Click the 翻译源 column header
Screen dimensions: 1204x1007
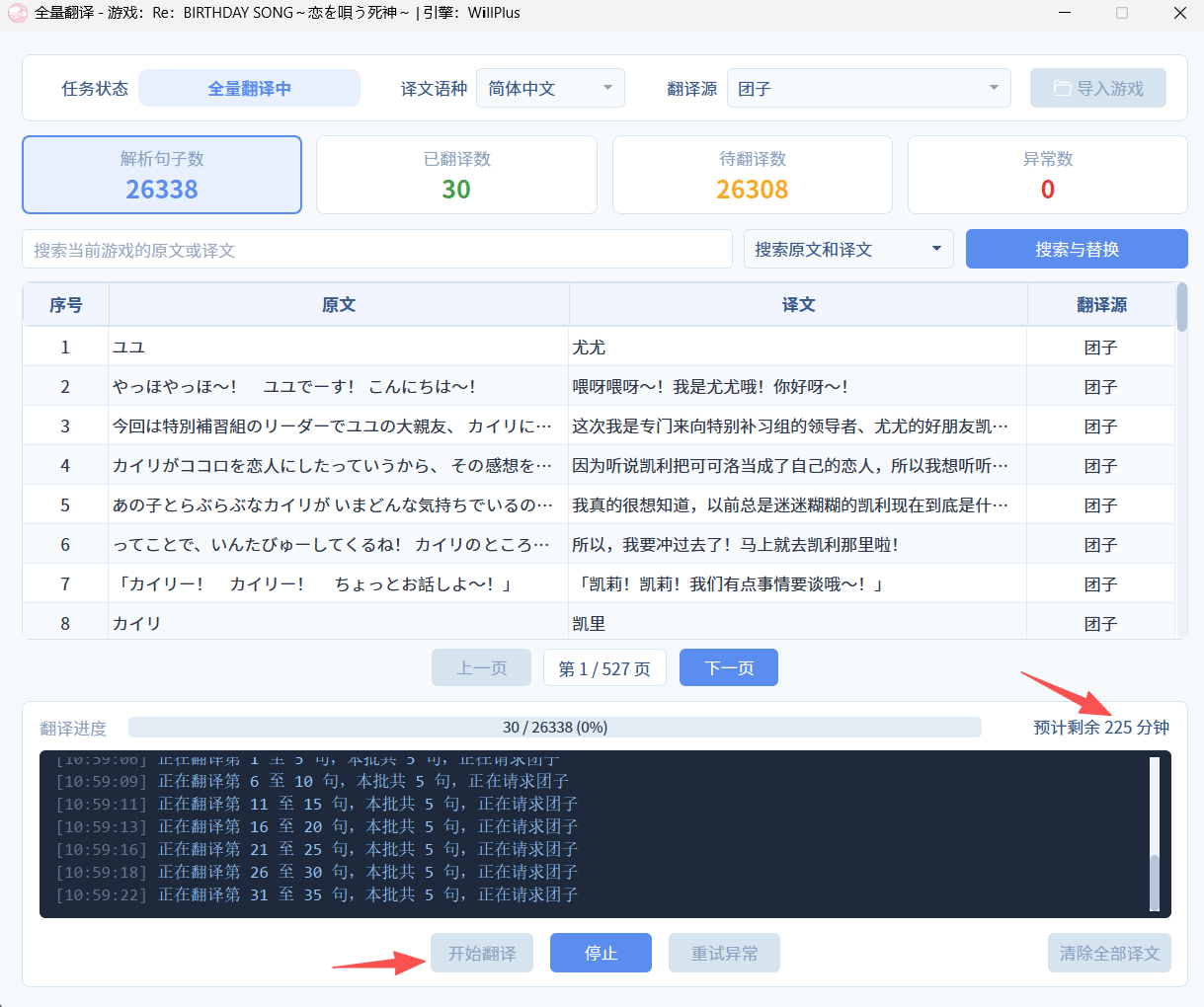point(1101,305)
